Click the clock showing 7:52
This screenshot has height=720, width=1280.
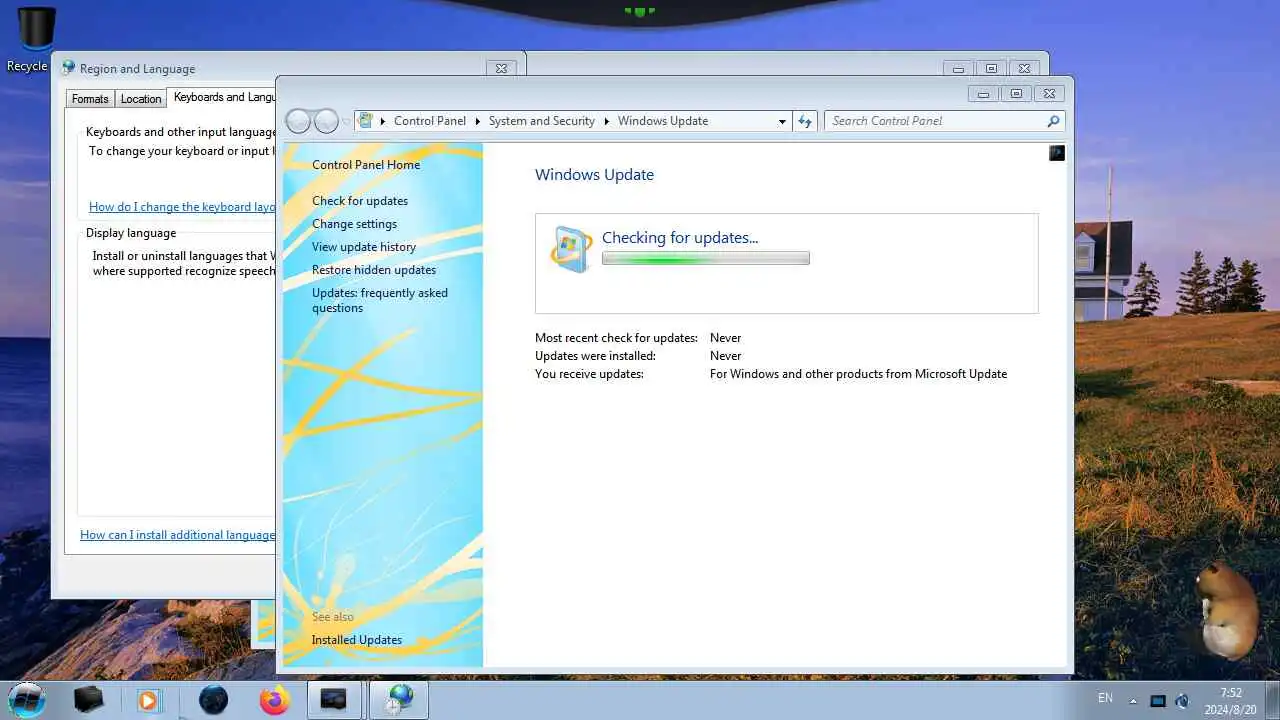click(1232, 693)
